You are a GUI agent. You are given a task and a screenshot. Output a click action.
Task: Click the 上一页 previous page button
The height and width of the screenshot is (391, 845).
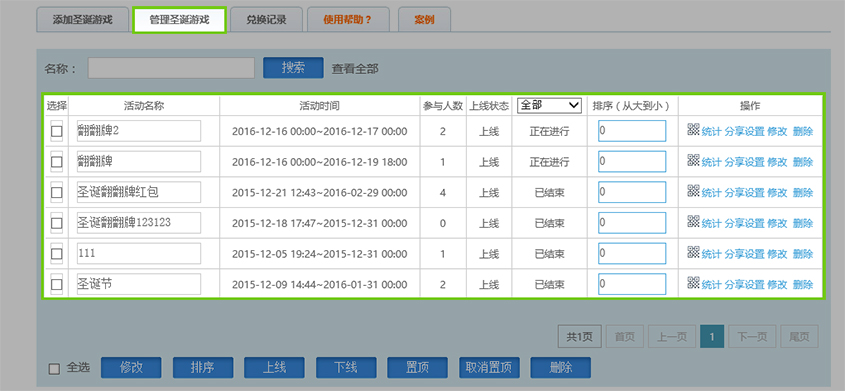(x=672, y=337)
